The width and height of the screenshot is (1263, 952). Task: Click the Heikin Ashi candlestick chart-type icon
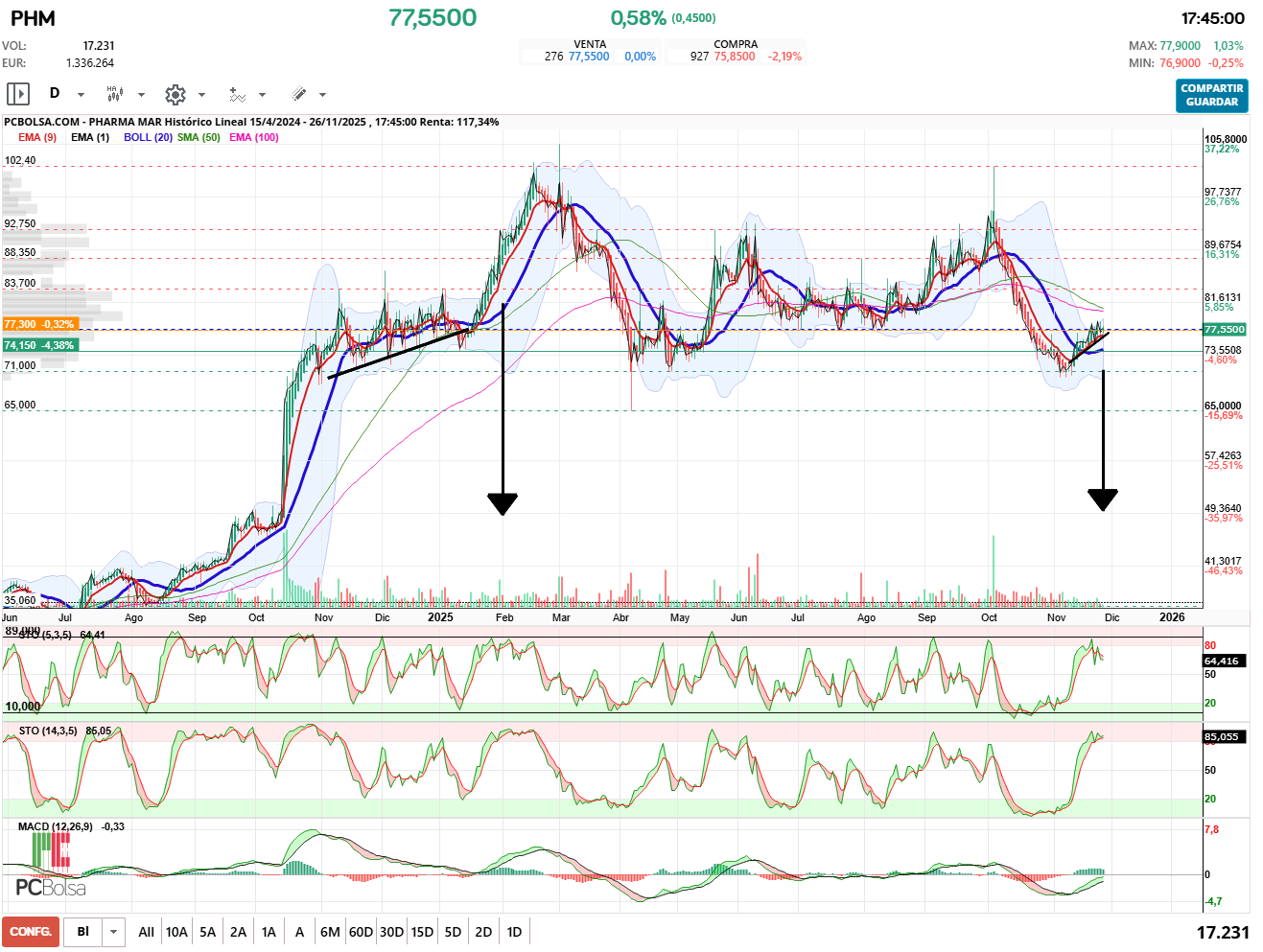pyautogui.click(x=114, y=94)
